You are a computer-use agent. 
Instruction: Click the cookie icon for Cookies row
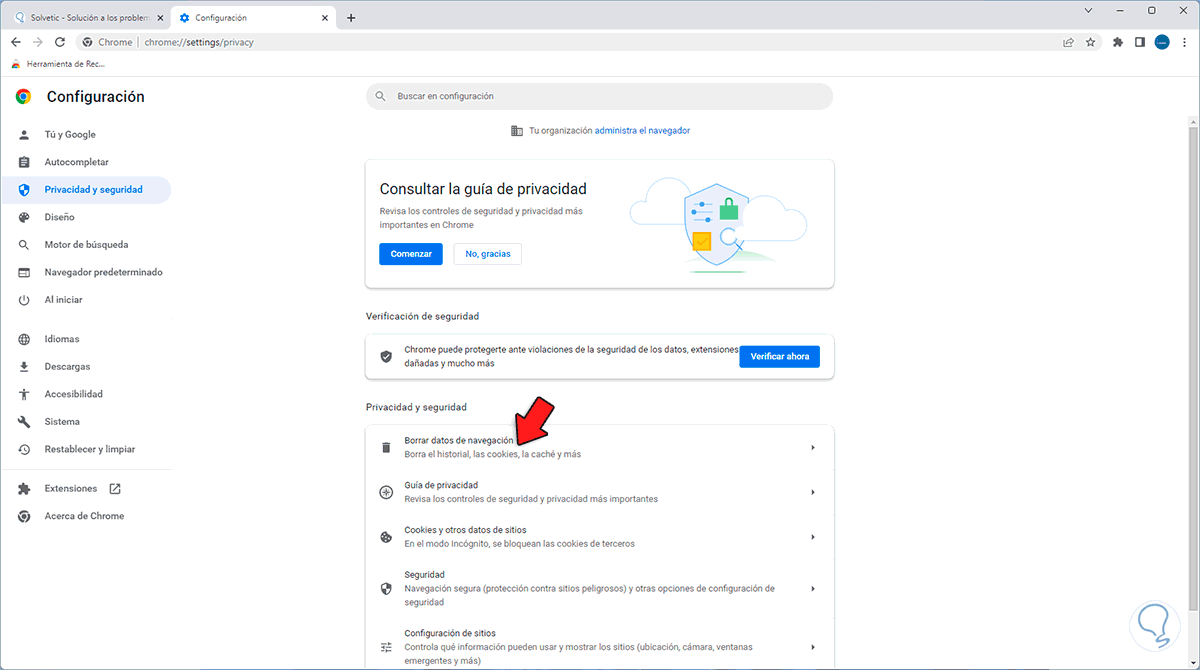pyautogui.click(x=386, y=537)
